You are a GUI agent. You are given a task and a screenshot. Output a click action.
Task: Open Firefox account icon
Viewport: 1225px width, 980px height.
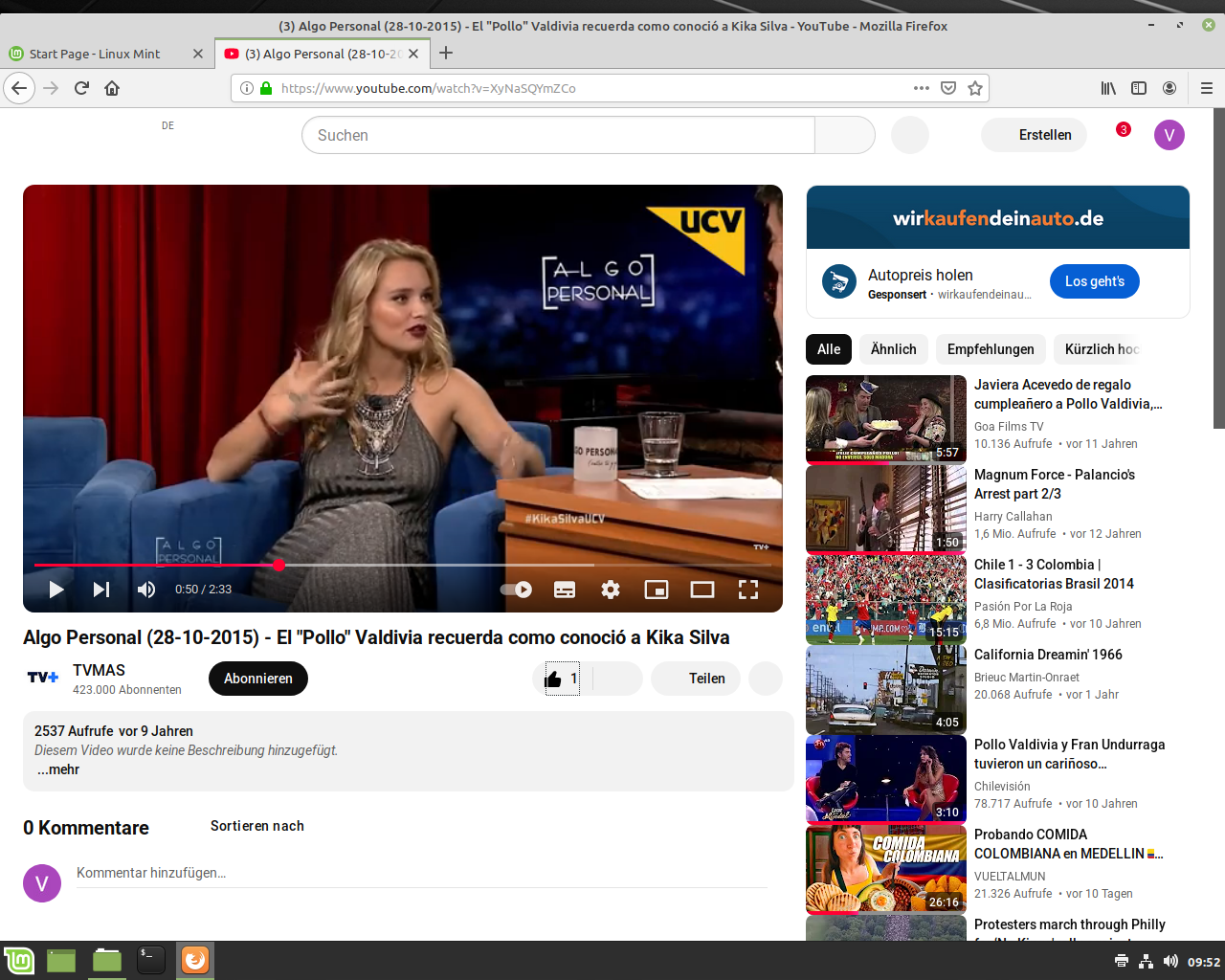coord(1169,88)
